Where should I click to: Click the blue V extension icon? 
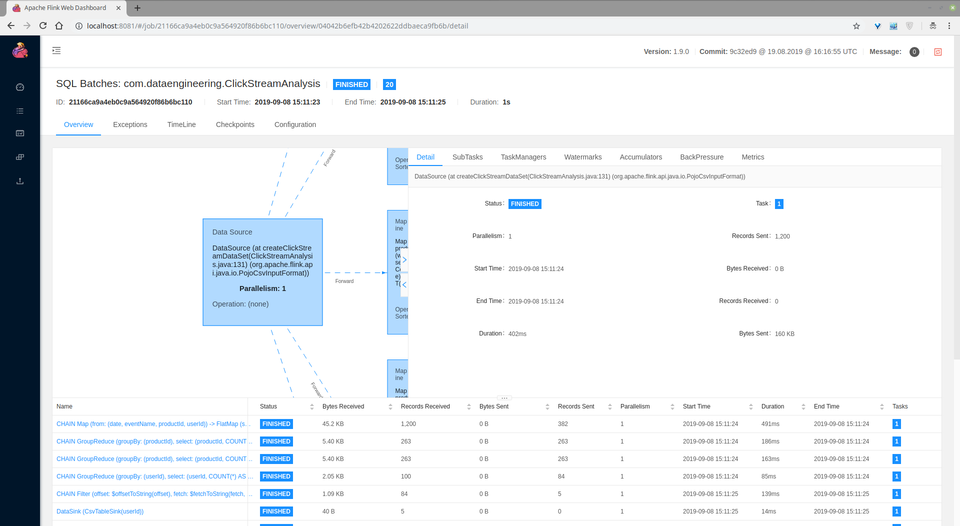pos(877,26)
